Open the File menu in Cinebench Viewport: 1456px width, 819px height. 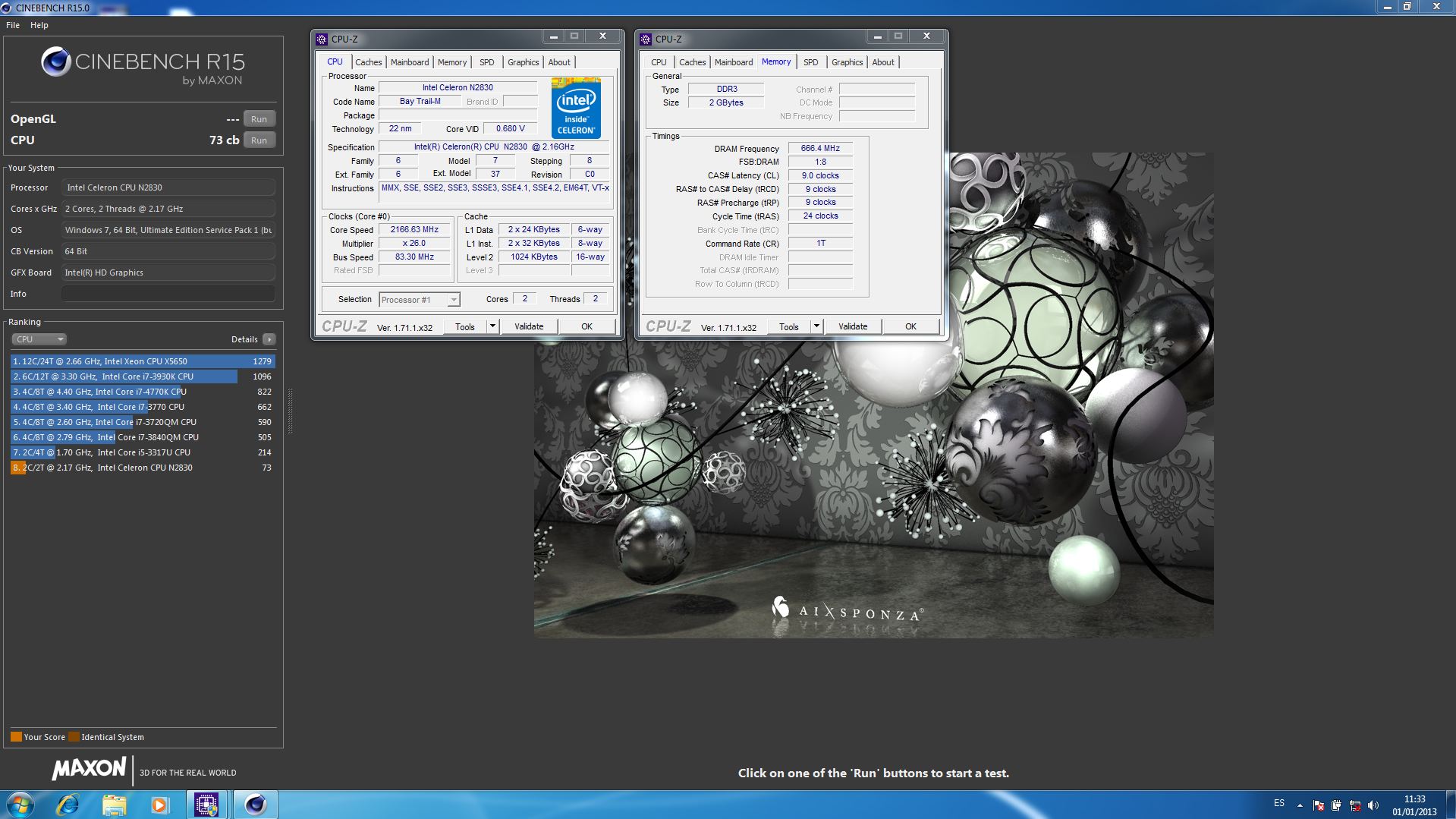(x=13, y=25)
